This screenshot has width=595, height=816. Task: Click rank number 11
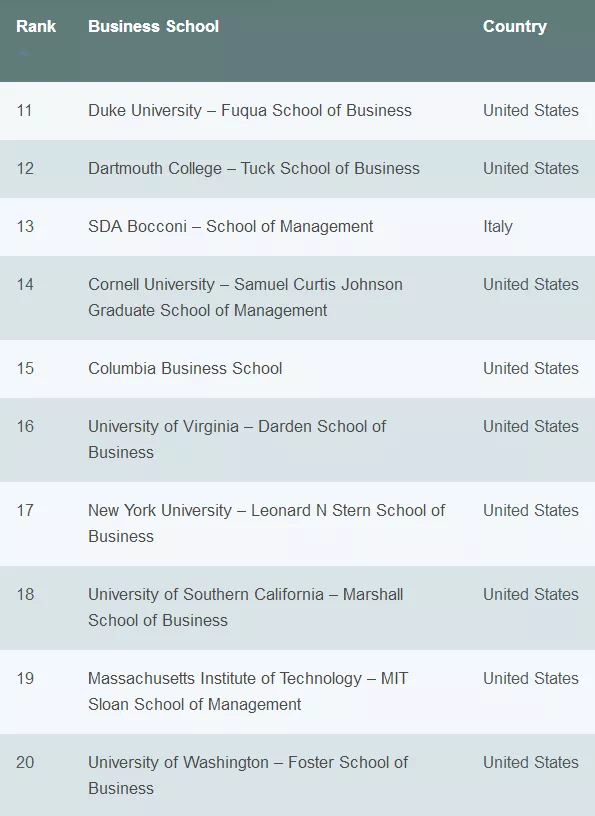[x=24, y=110]
